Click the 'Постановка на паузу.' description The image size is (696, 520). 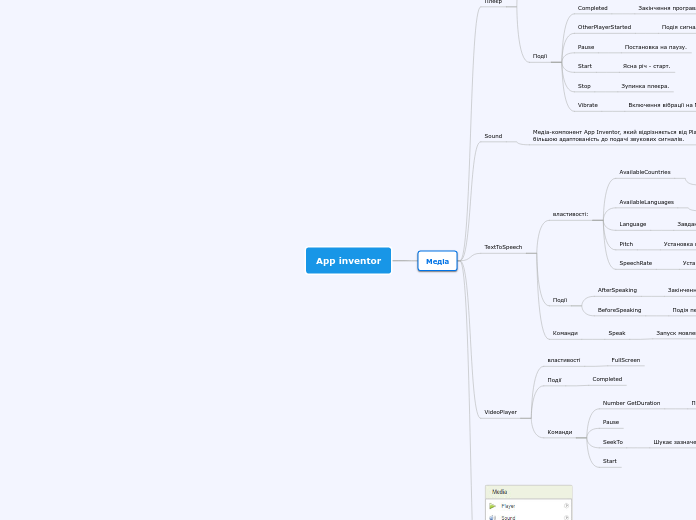click(x=656, y=47)
